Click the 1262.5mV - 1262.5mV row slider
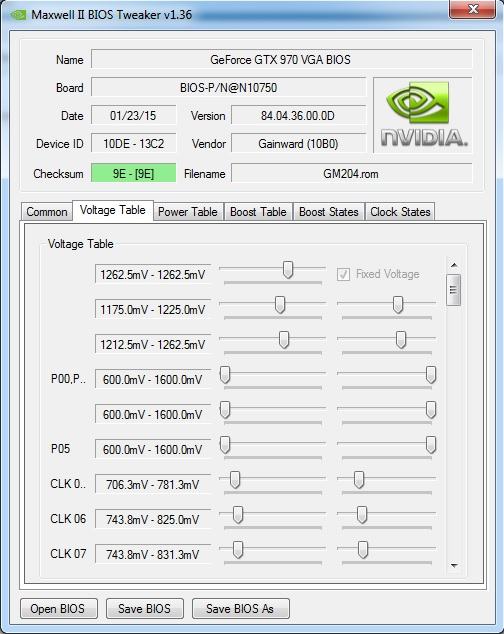Image resolution: width=504 pixels, height=634 pixels. pos(288,270)
